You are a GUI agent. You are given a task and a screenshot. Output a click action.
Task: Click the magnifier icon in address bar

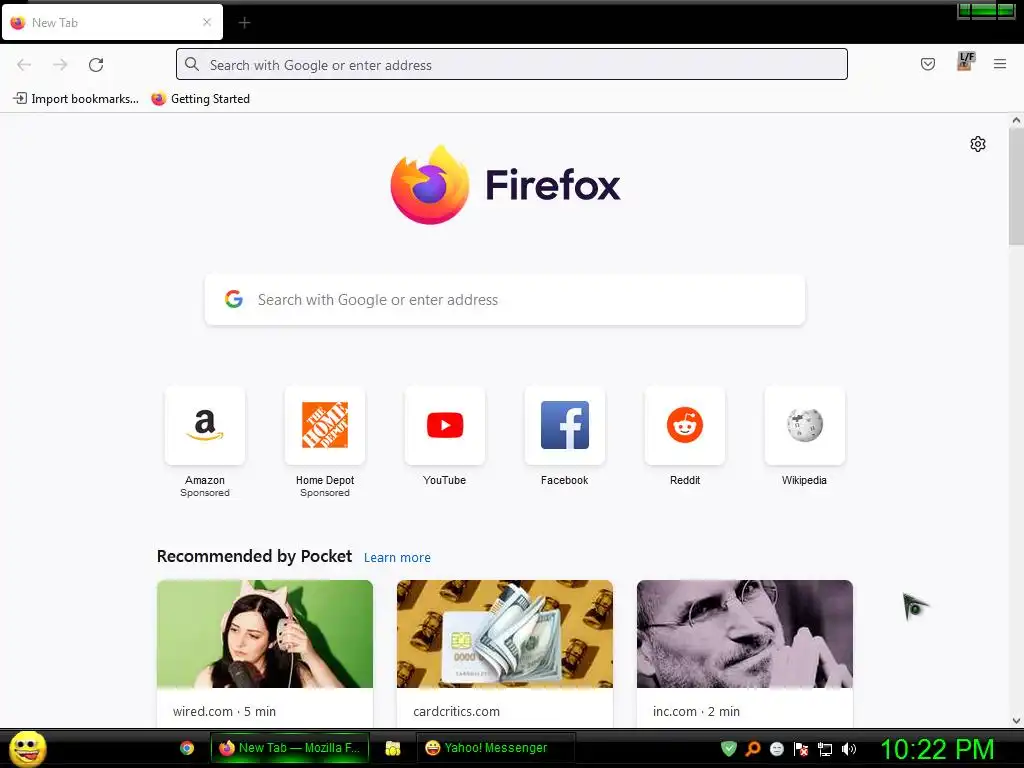point(192,64)
